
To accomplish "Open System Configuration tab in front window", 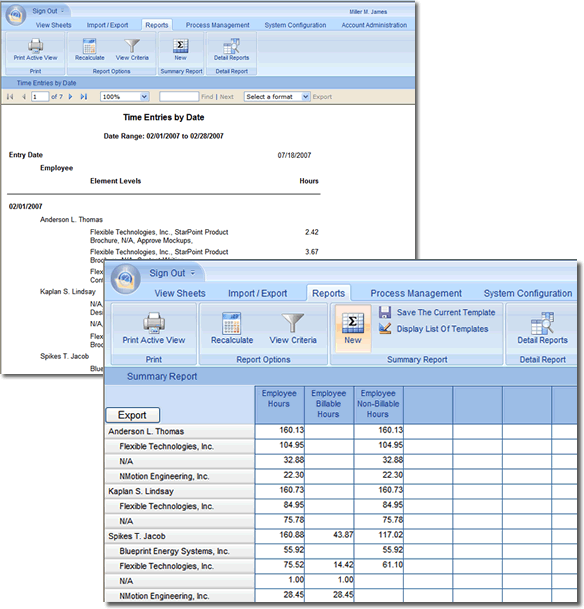I will [x=528, y=293].
